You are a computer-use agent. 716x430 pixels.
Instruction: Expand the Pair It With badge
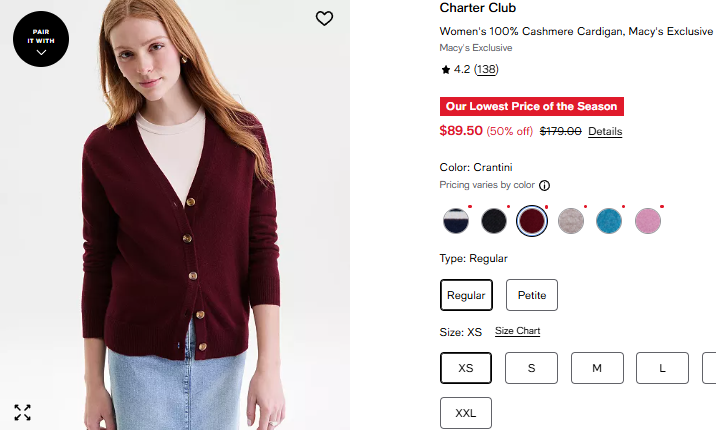click(x=41, y=40)
